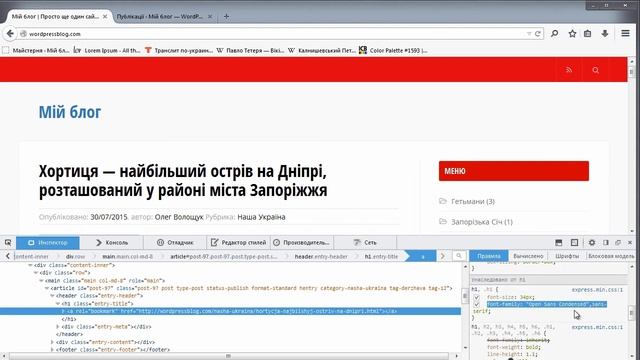The width and height of the screenshot is (640, 360).
Task: Open the Хортиця post title link
Action: [183, 180]
